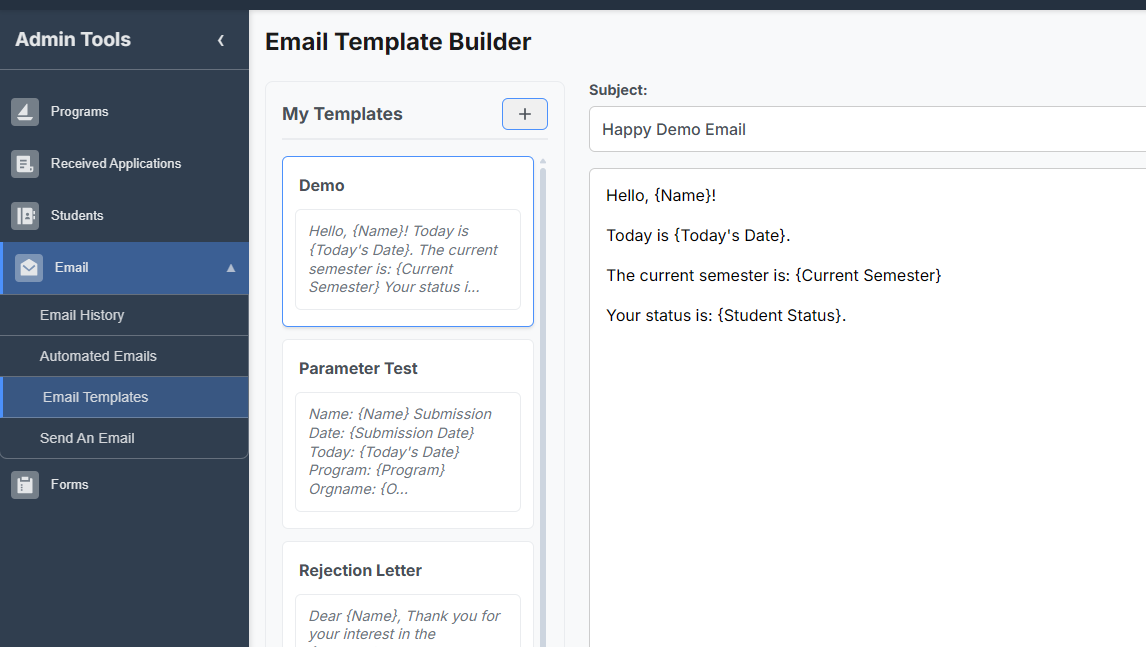Screen dimensions: 1146x647
Task: Select the Parameter Test template
Action: pyautogui.click(x=407, y=430)
